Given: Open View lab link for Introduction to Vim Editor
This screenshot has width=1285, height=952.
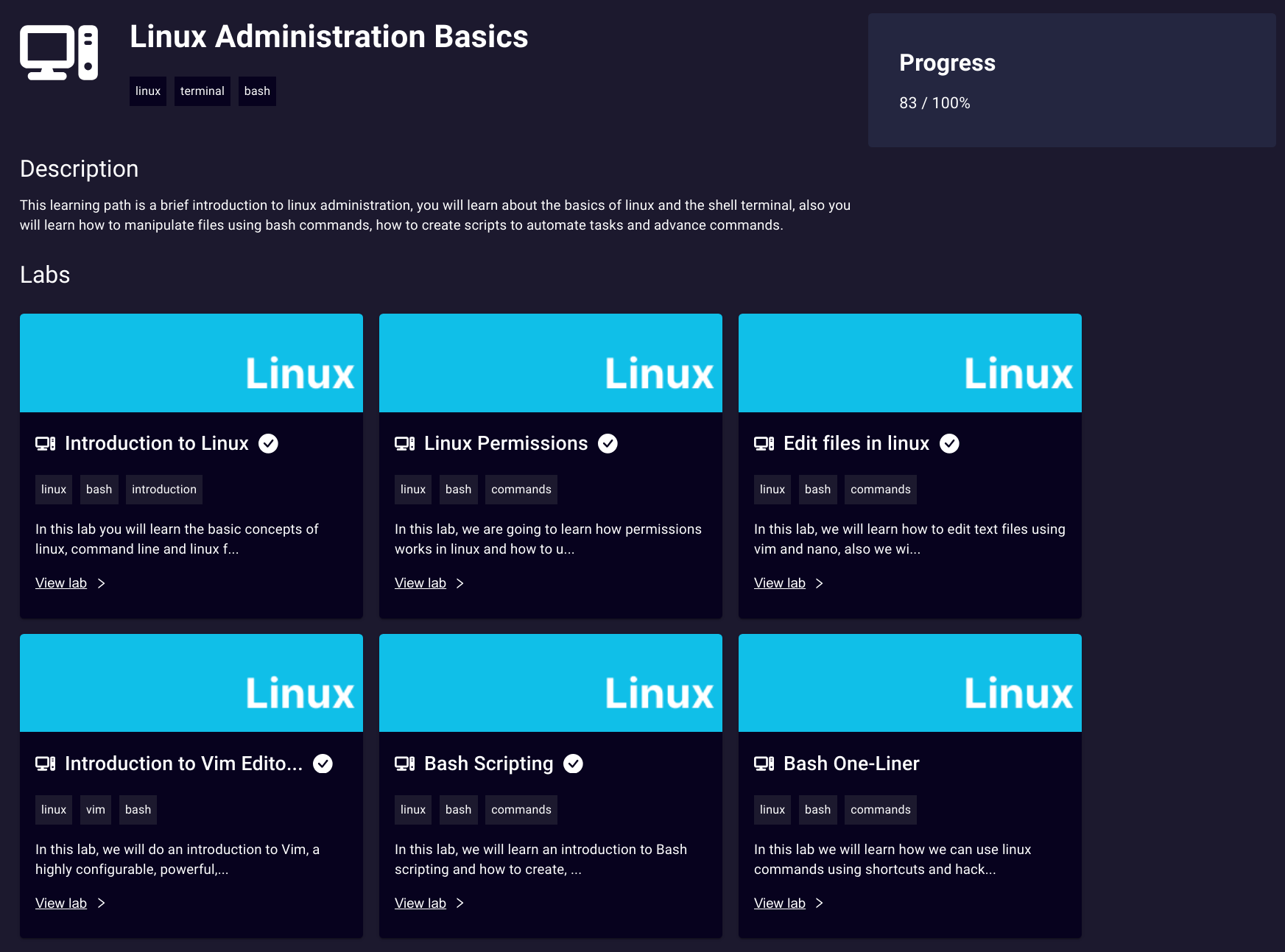Looking at the screenshot, I should coord(61,903).
